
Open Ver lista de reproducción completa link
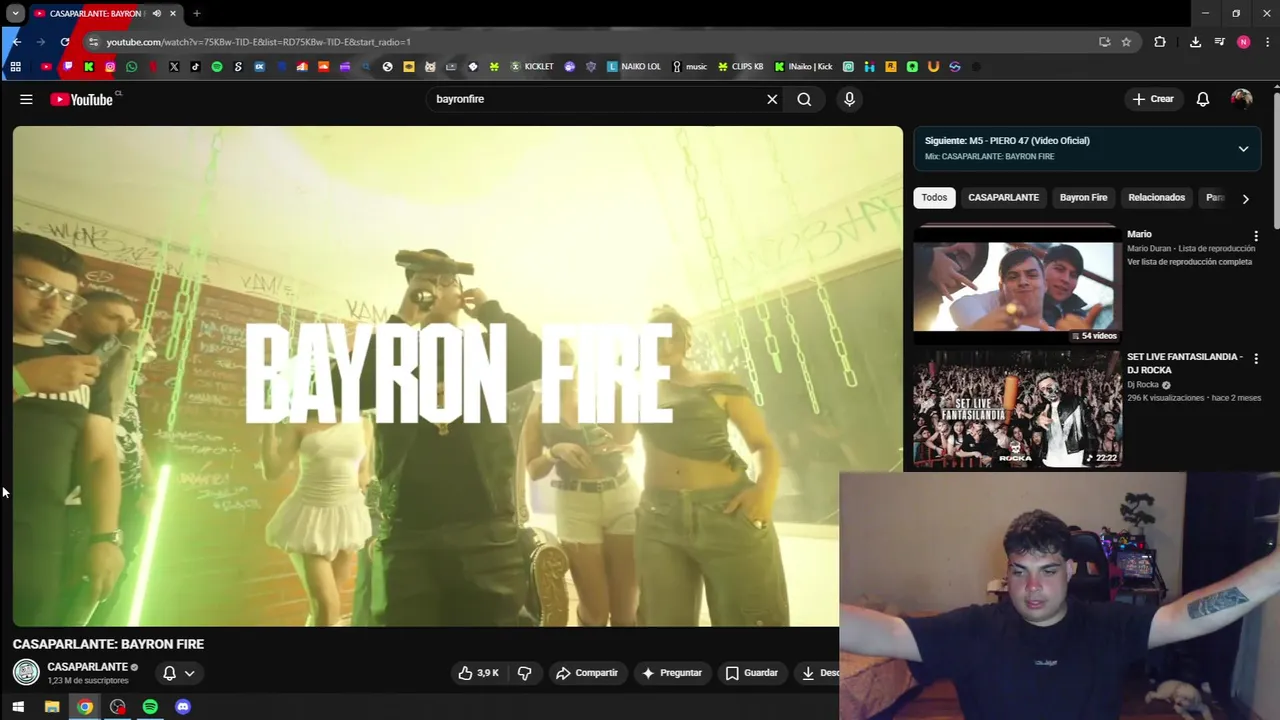pos(1189,262)
